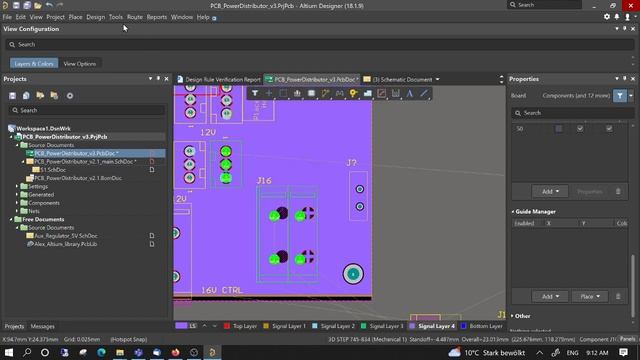Open the Add dropdown under Guide Manager
The width and height of the screenshot is (640, 360).
pyautogui.click(x=550, y=296)
